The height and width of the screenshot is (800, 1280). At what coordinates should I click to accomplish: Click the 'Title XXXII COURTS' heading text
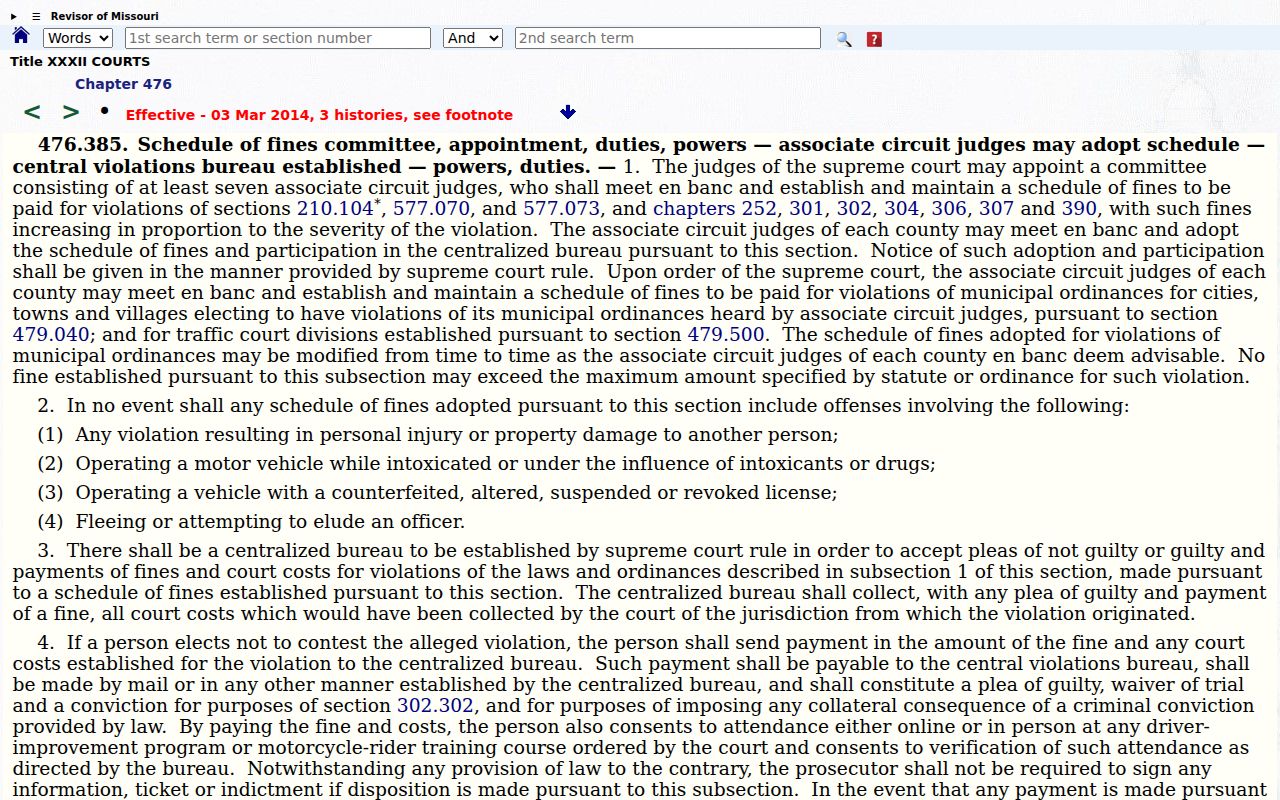(x=80, y=61)
